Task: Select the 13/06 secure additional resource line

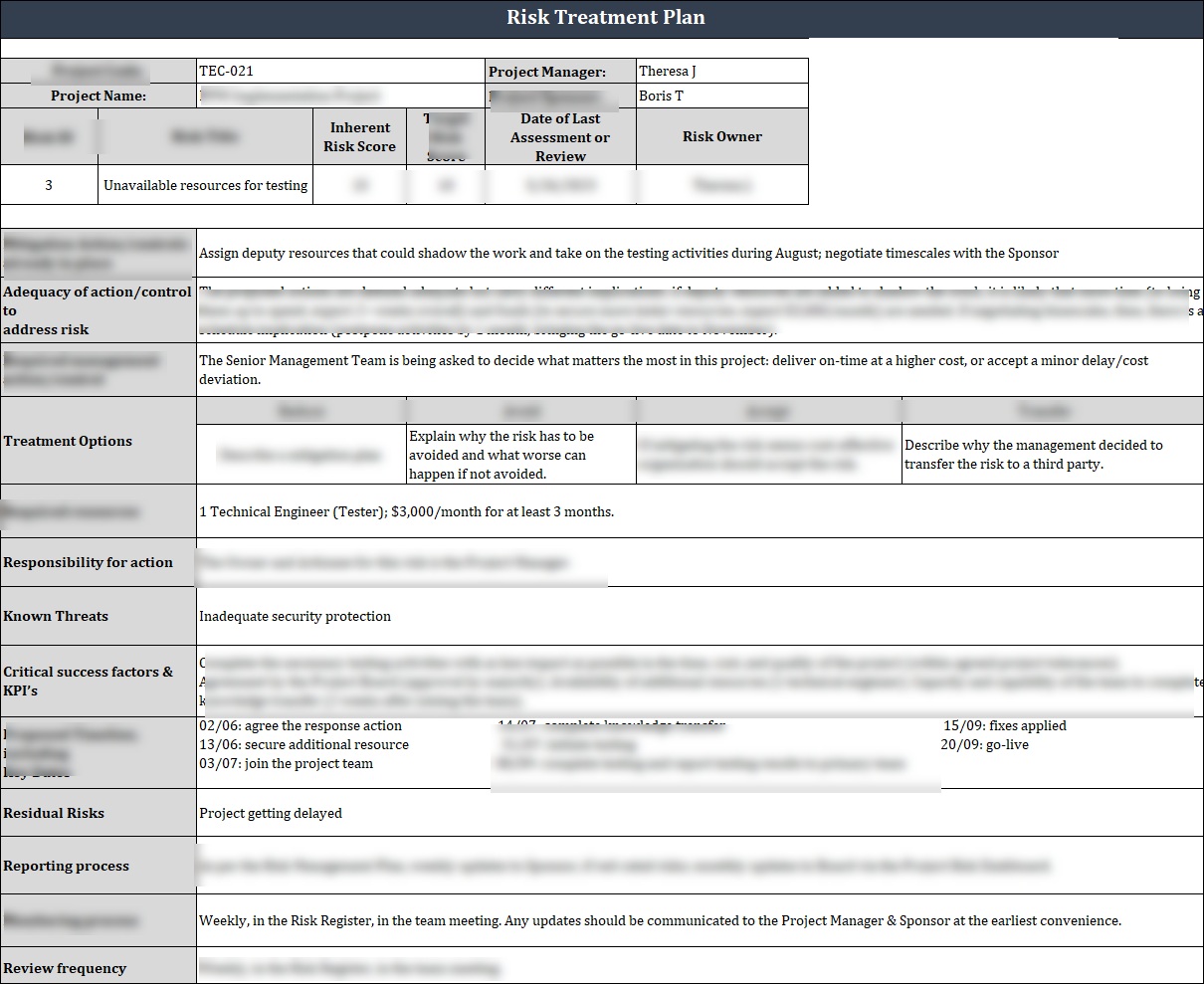Action: 303,744
